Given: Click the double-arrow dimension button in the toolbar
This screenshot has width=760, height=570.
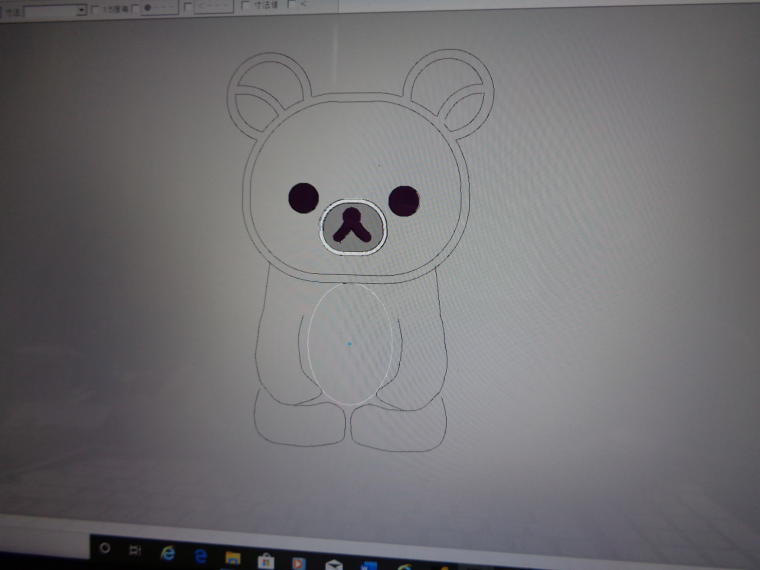Looking at the screenshot, I should 213,6.
